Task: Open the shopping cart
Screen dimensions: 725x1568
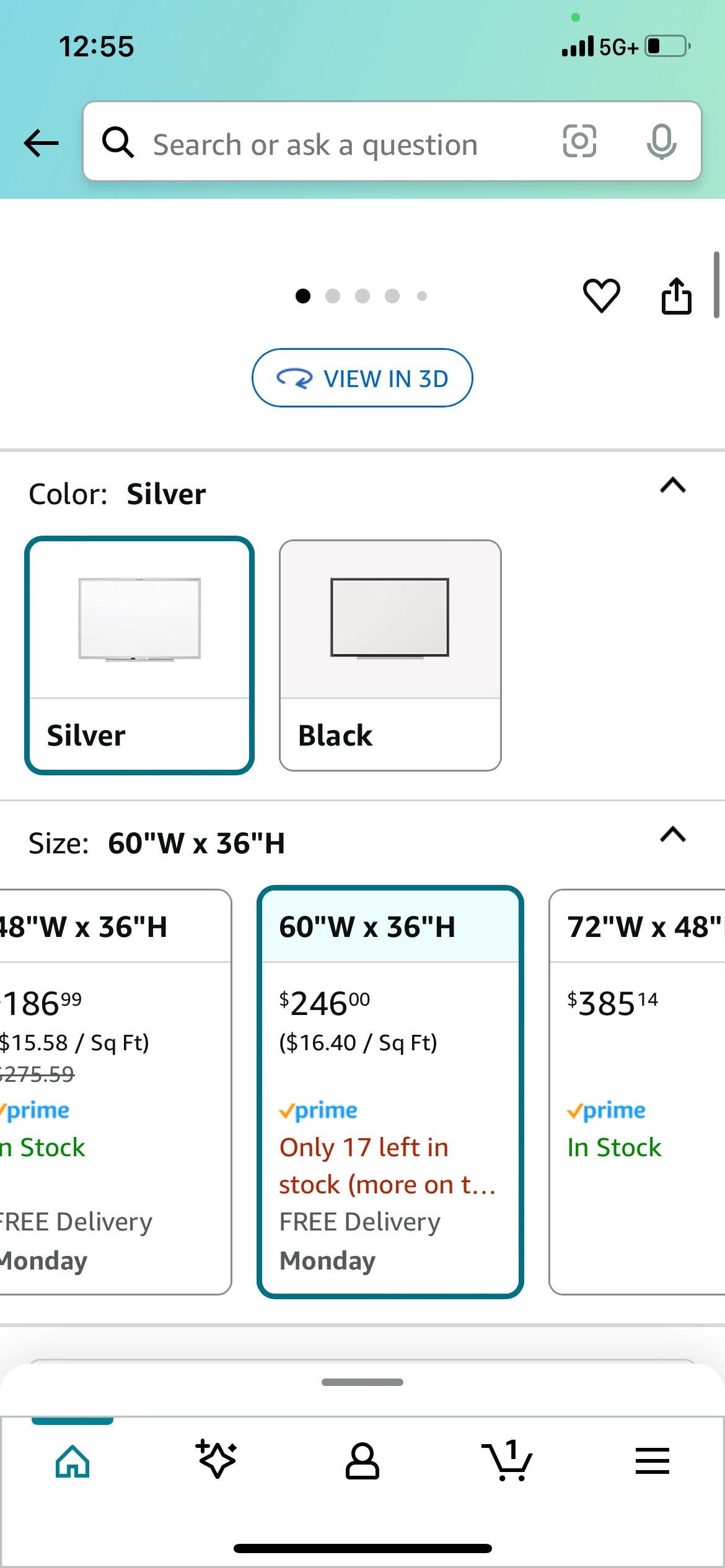Action: 507,1460
